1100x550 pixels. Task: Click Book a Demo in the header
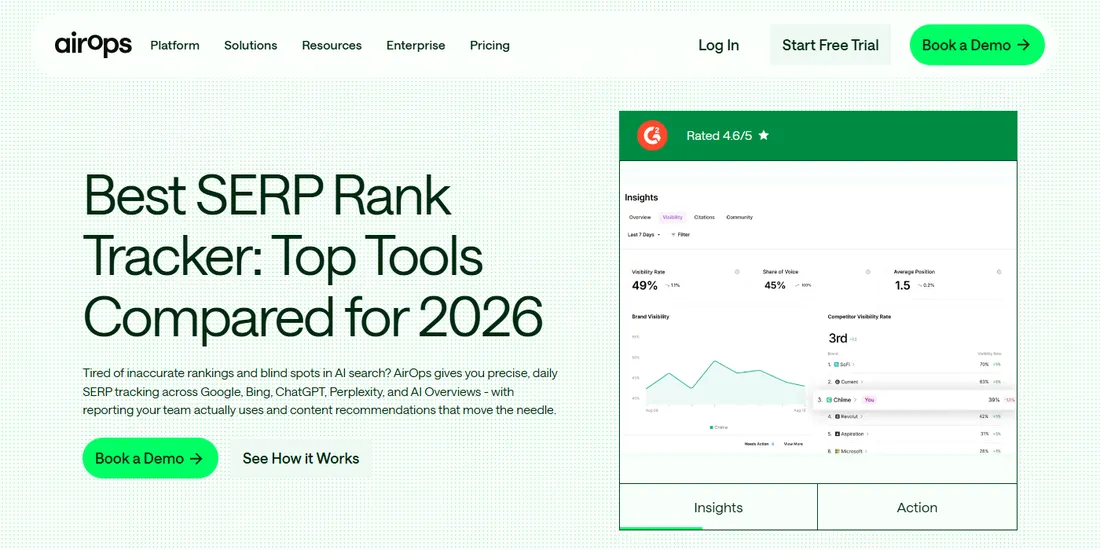point(977,45)
